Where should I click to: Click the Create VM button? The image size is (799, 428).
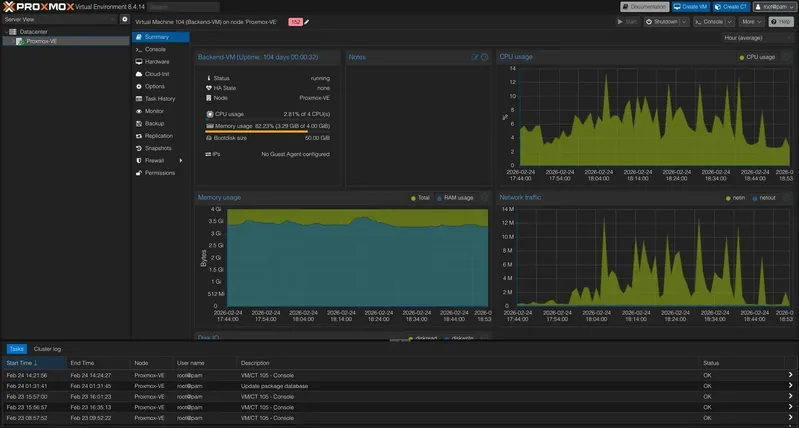(x=691, y=7)
